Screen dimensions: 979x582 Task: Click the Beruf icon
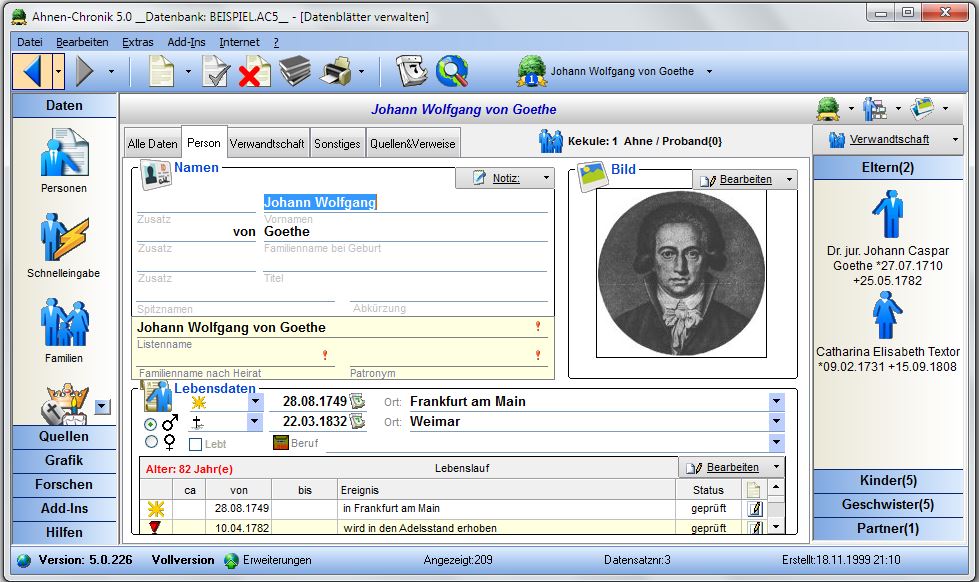point(280,443)
